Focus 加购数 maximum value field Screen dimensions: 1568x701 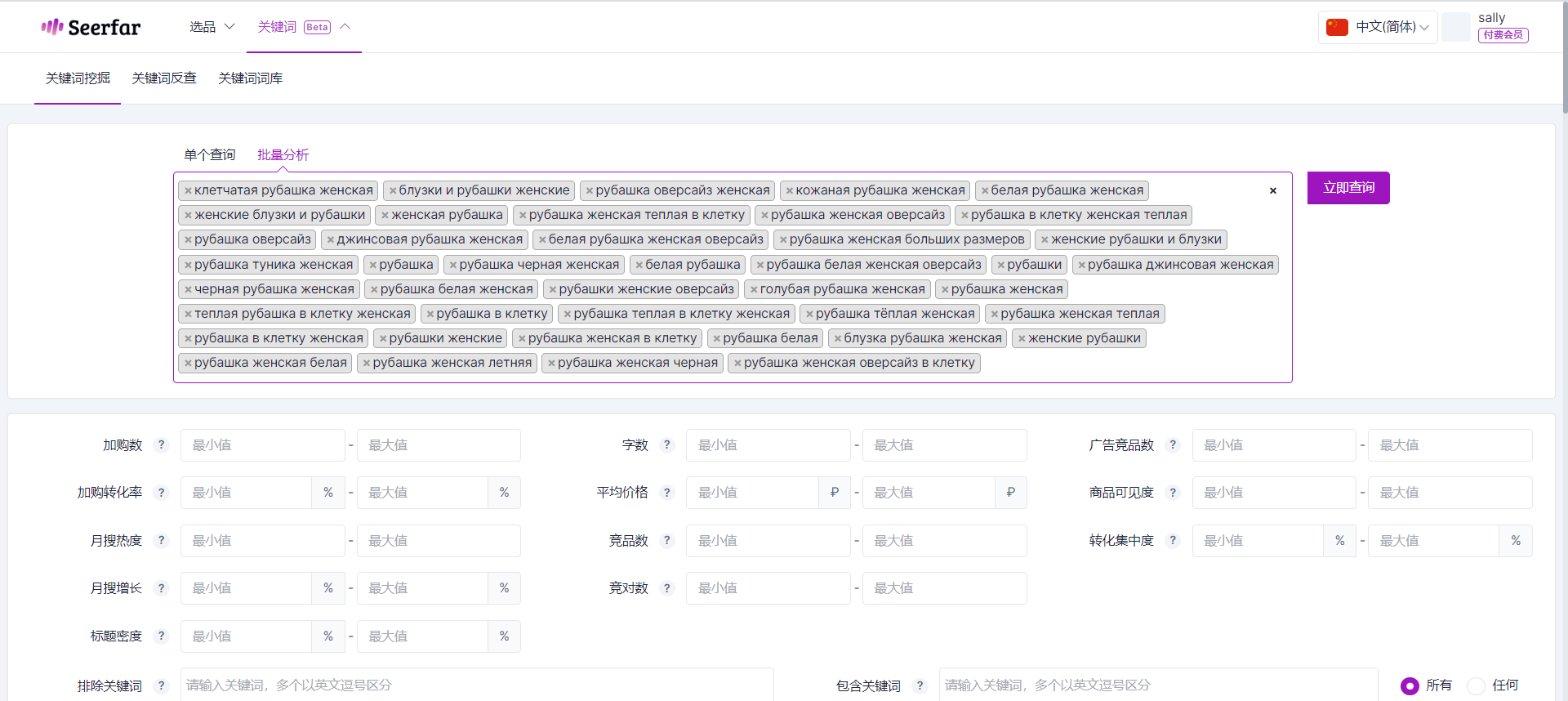click(439, 445)
